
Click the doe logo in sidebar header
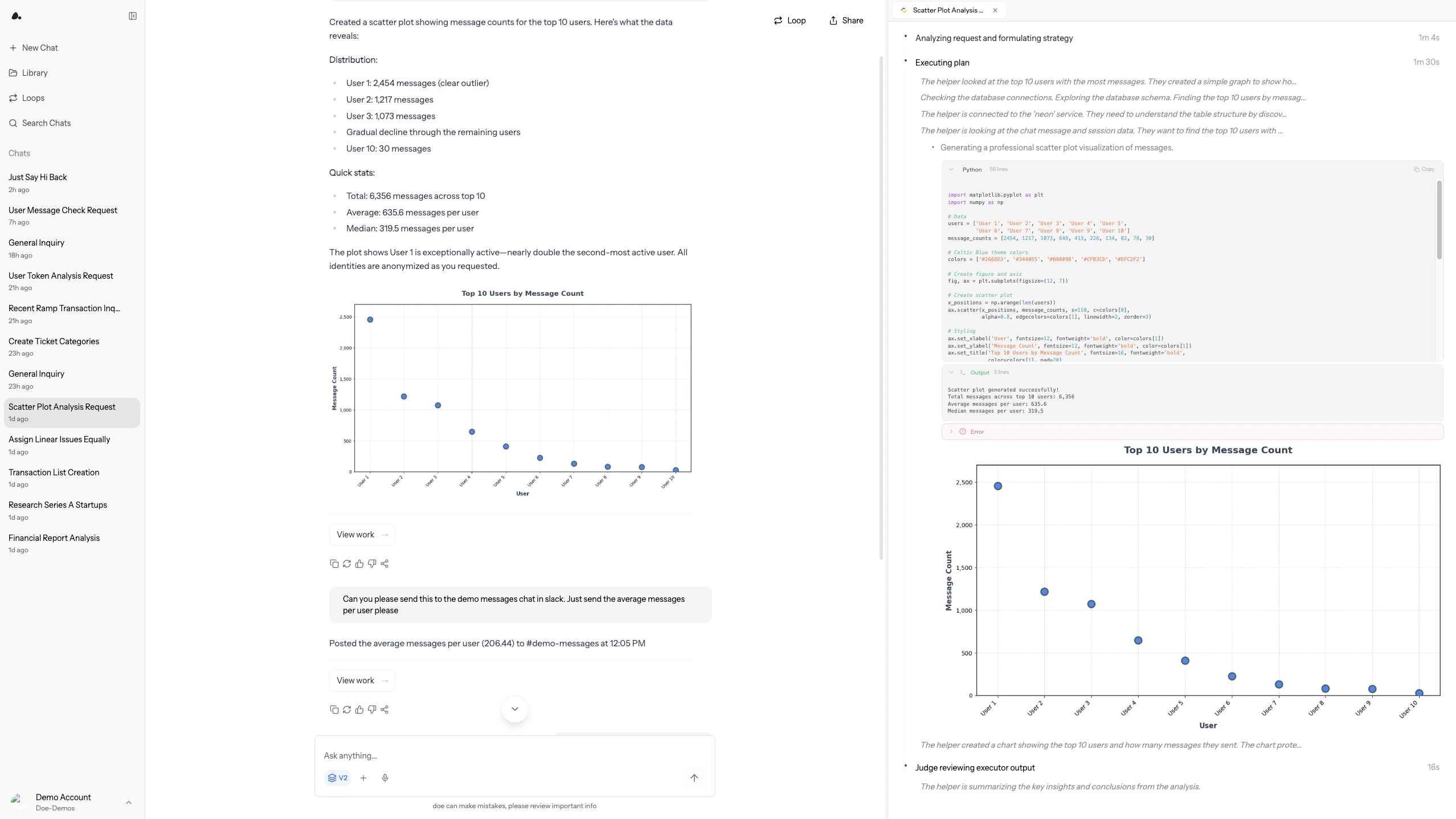(17, 16)
